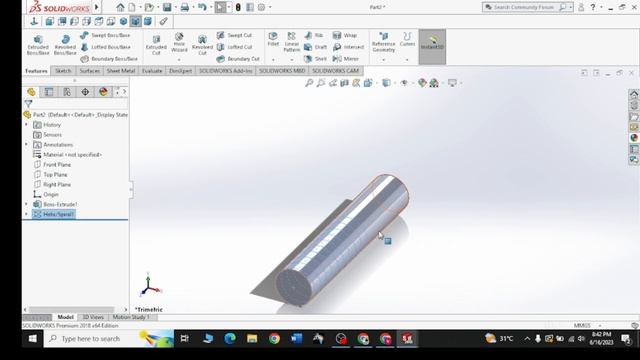Viewport: 640px width, 360px height.
Task: Expand the Annotations tree node
Action: [27, 144]
